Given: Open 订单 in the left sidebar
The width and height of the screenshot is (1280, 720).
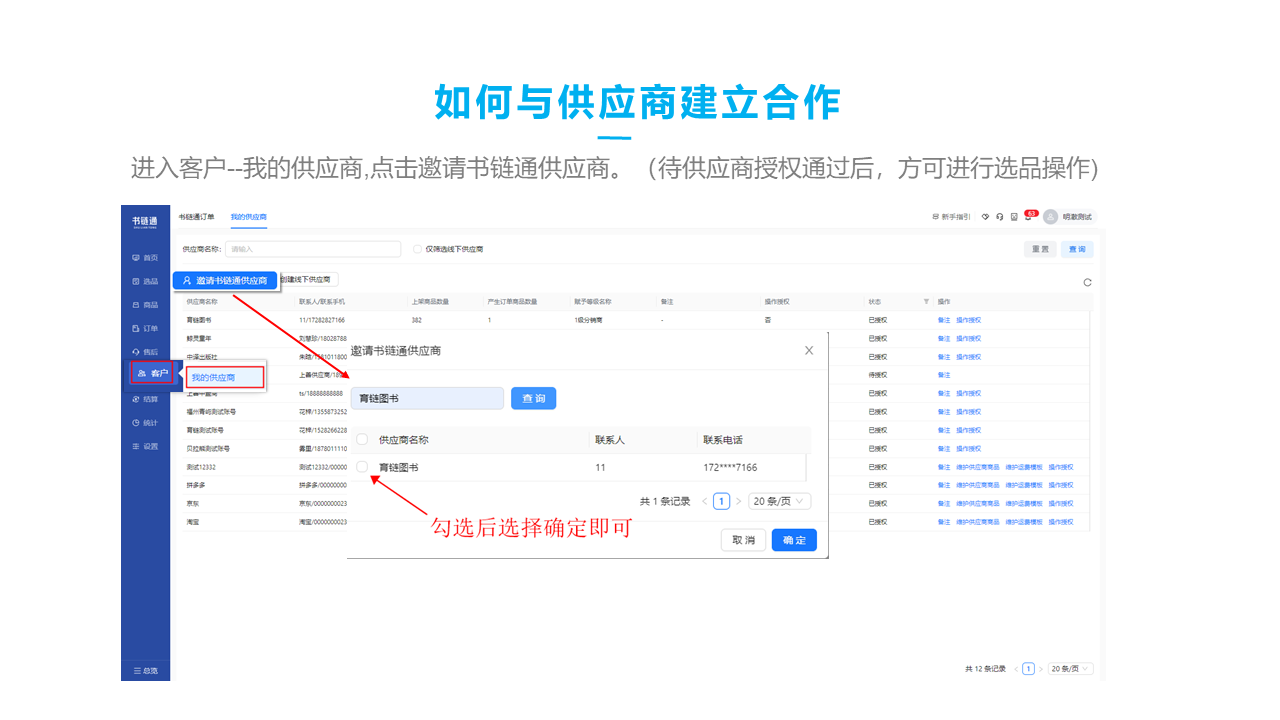Looking at the screenshot, I should pyautogui.click(x=145, y=328).
